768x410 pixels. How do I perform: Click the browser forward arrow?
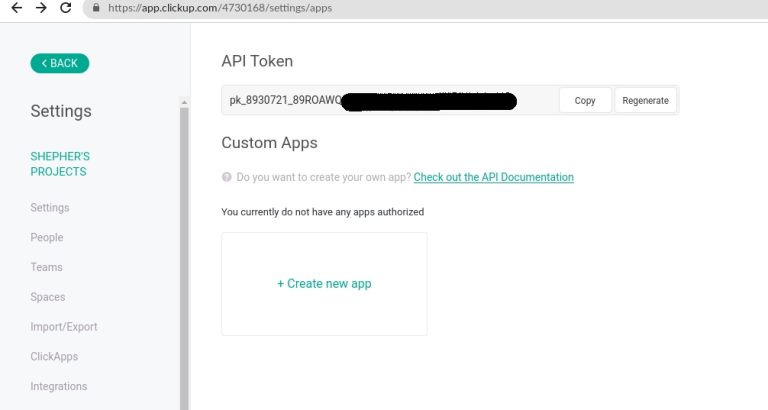tap(41, 7)
